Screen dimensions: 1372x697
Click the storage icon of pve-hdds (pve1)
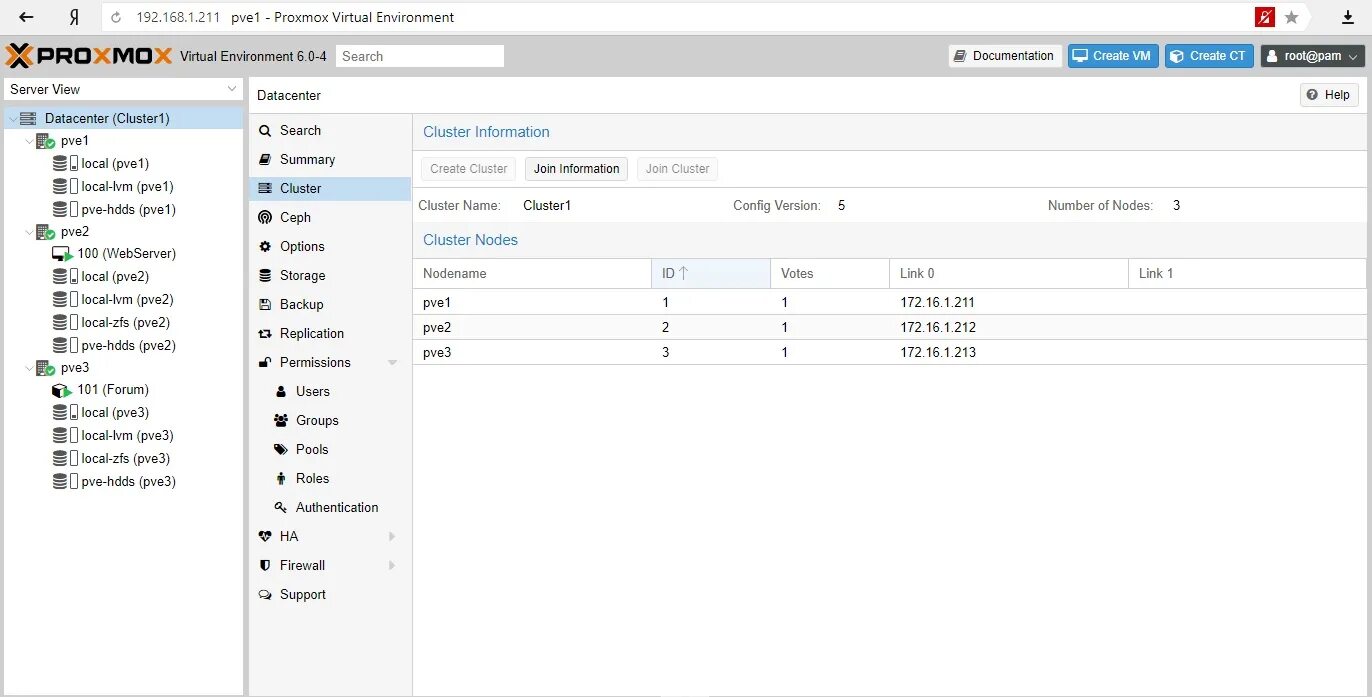tap(65, 209)
